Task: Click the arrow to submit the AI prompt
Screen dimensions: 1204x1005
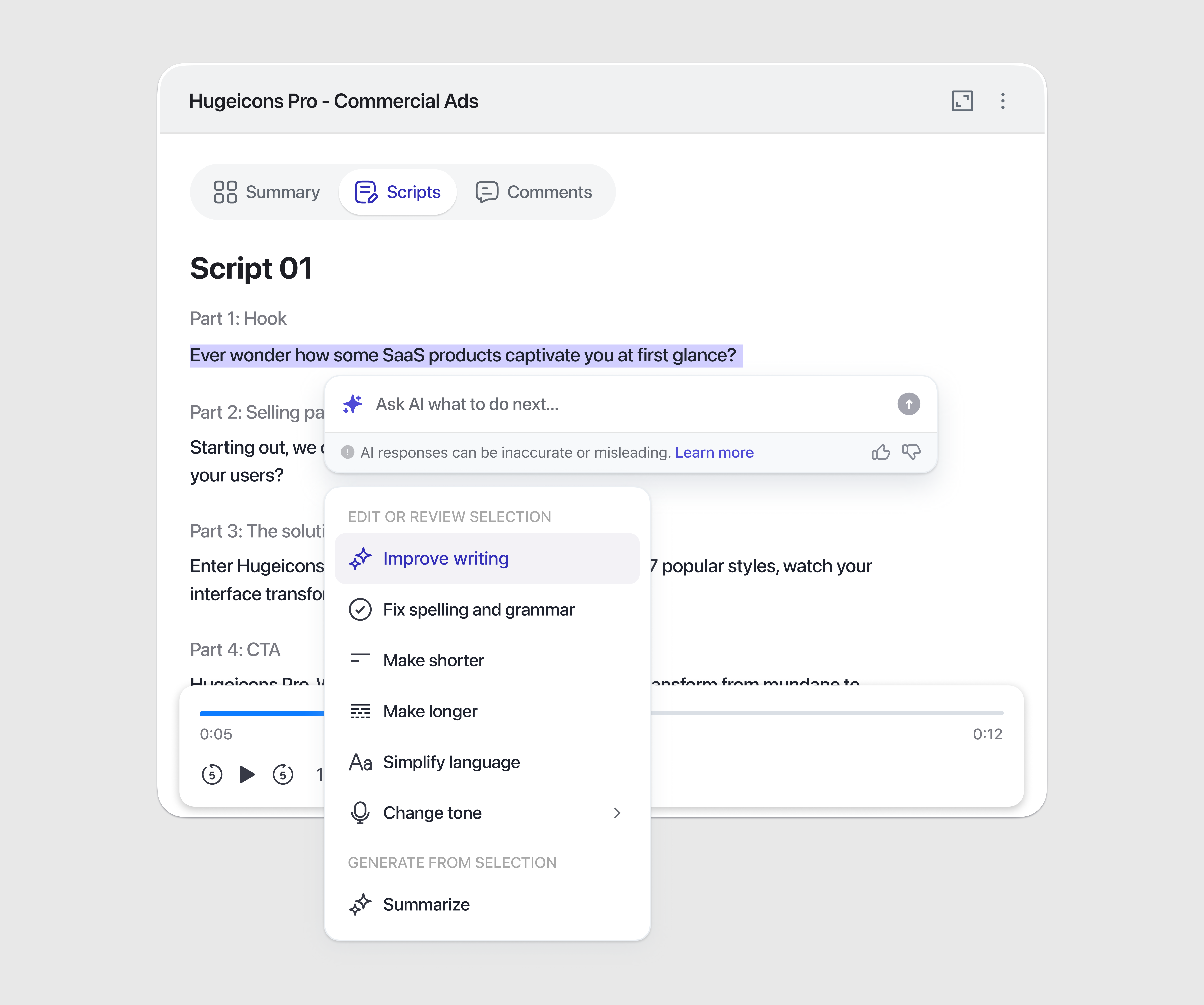Action: [908, 404]
